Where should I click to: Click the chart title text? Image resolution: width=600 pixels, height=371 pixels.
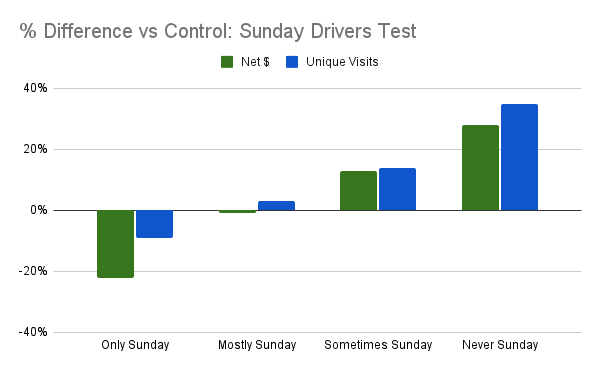coord(218,31)
